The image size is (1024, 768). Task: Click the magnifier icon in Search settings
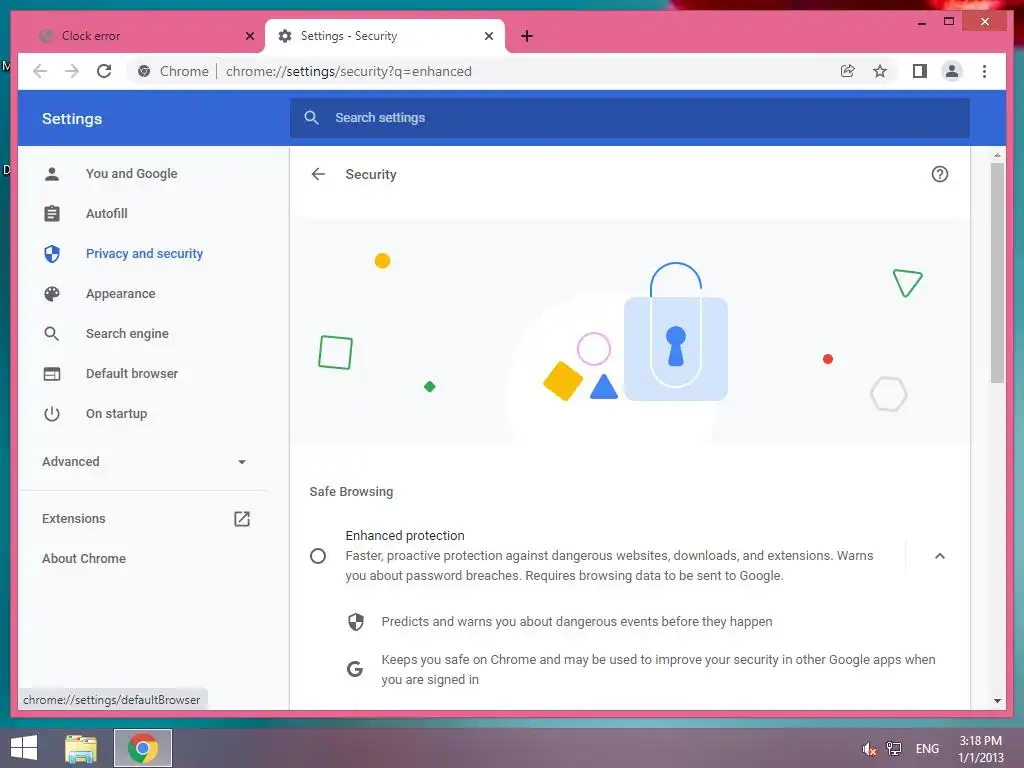pyautogui.click(x=312, y=118)
